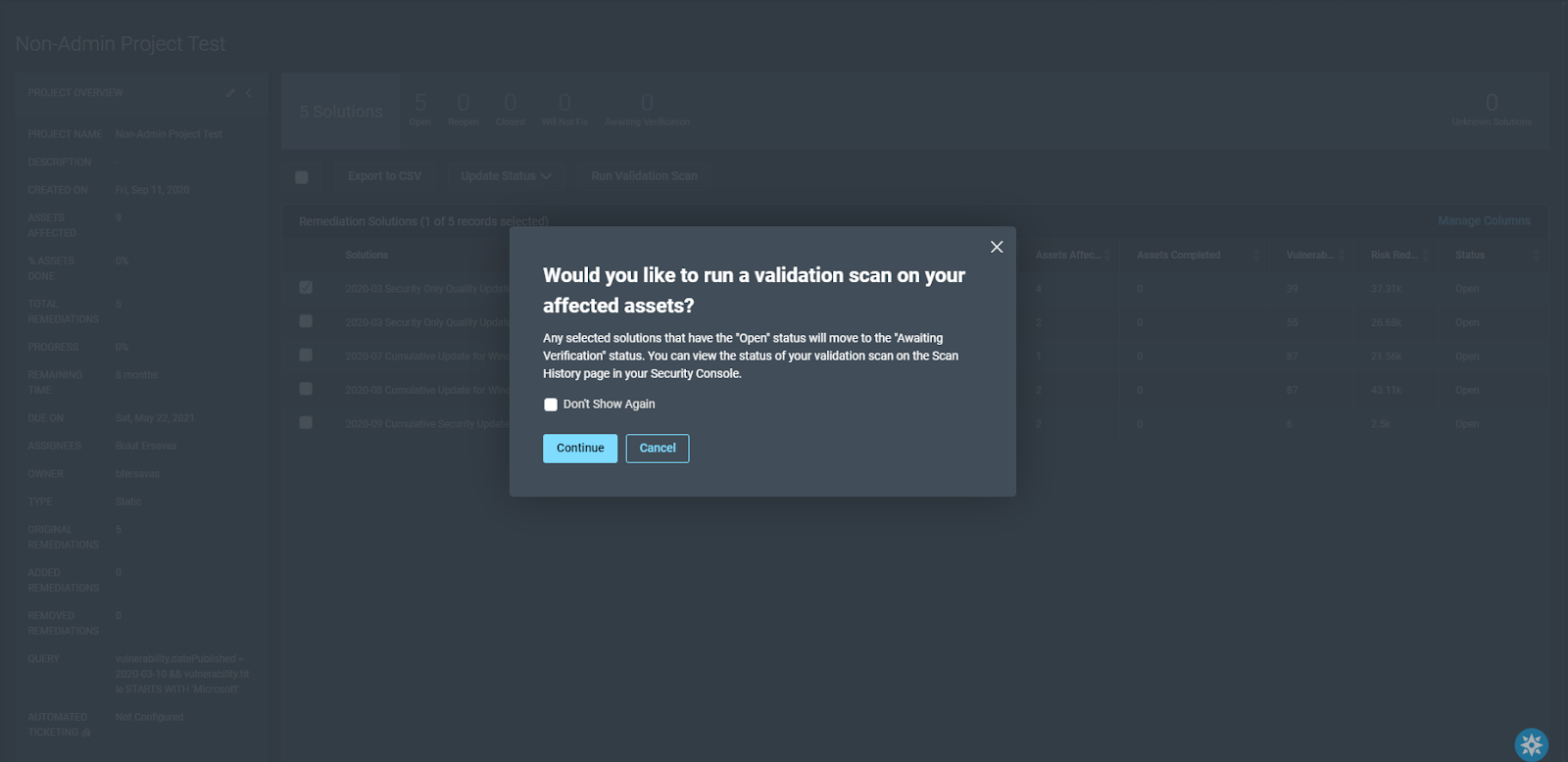Sort by the Vulnerabilities column arrows
The height and width of the screenshot is (762, 1568).
tap(1341, 256)
